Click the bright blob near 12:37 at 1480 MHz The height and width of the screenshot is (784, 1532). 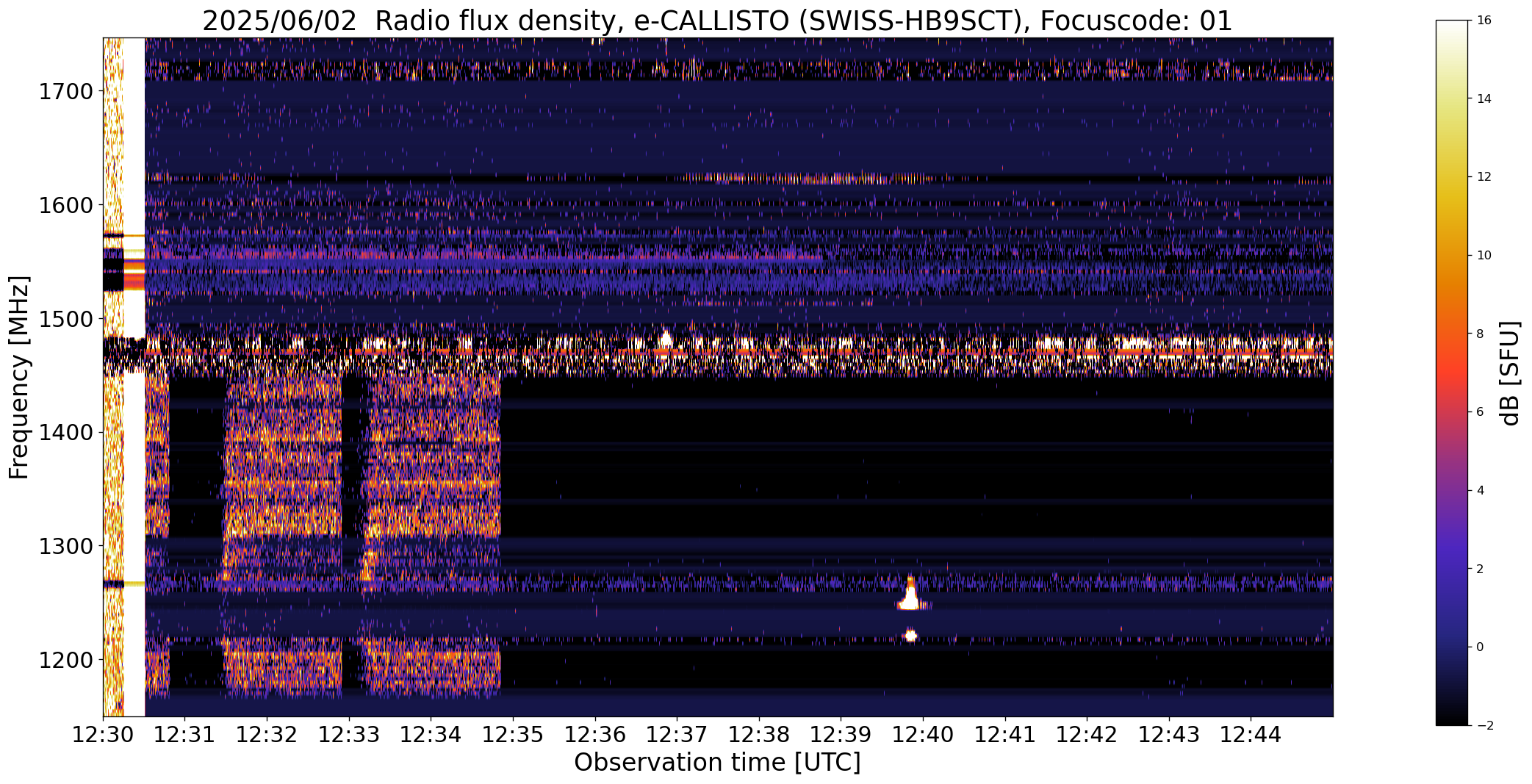(666, 339)
